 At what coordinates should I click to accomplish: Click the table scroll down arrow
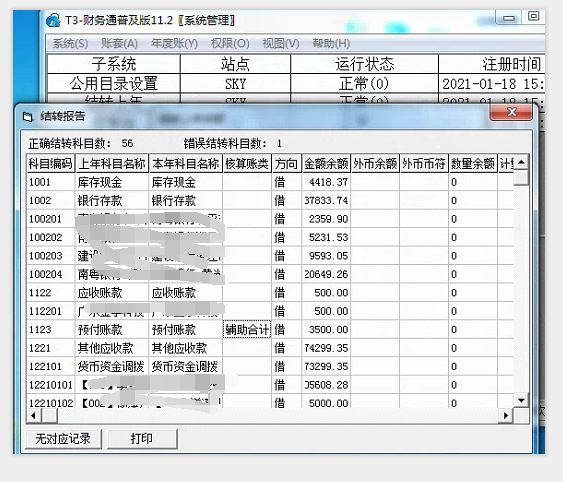[521, 400]
